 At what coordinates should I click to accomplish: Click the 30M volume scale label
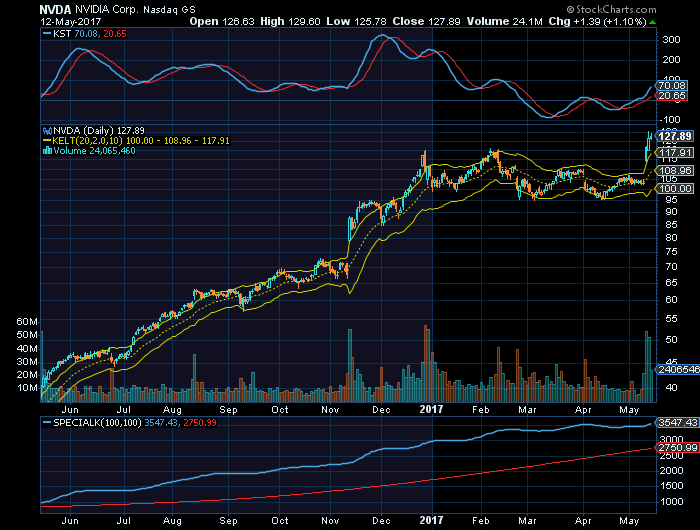[x=27, y=362]
